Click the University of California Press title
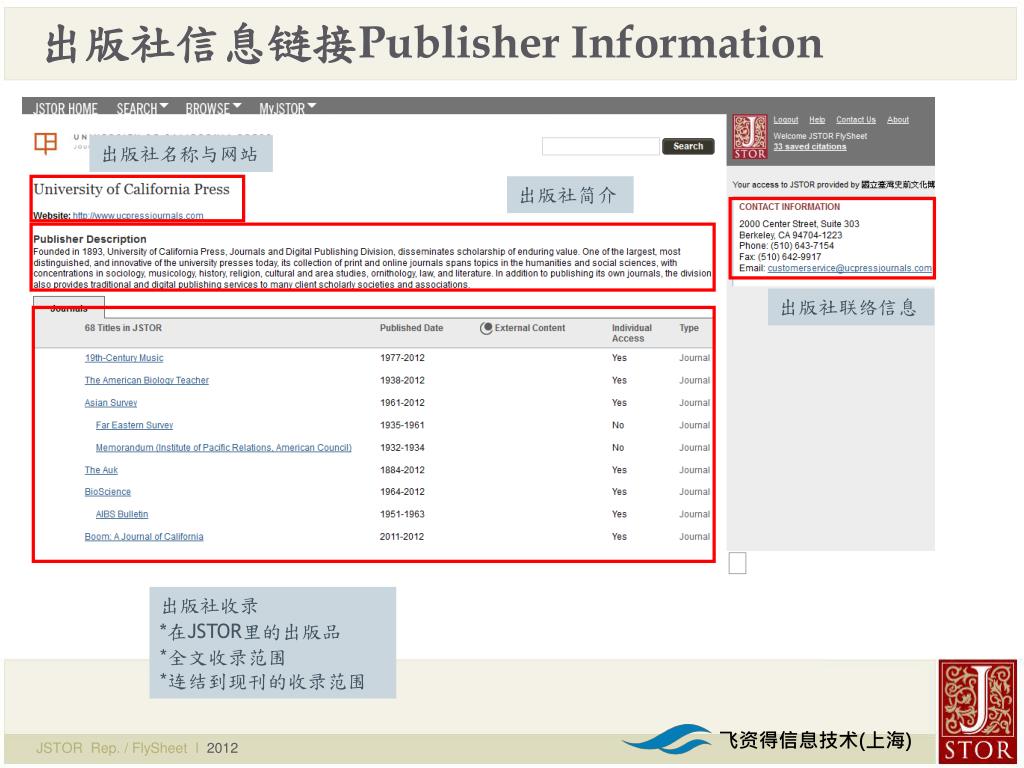The image size is (1024, 768). click(131, 189)
